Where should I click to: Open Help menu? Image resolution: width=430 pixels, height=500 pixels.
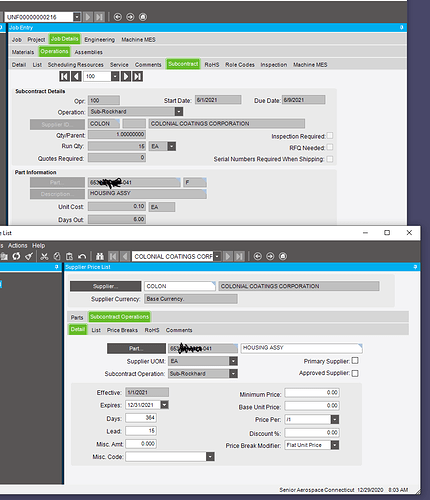point(38,246)
